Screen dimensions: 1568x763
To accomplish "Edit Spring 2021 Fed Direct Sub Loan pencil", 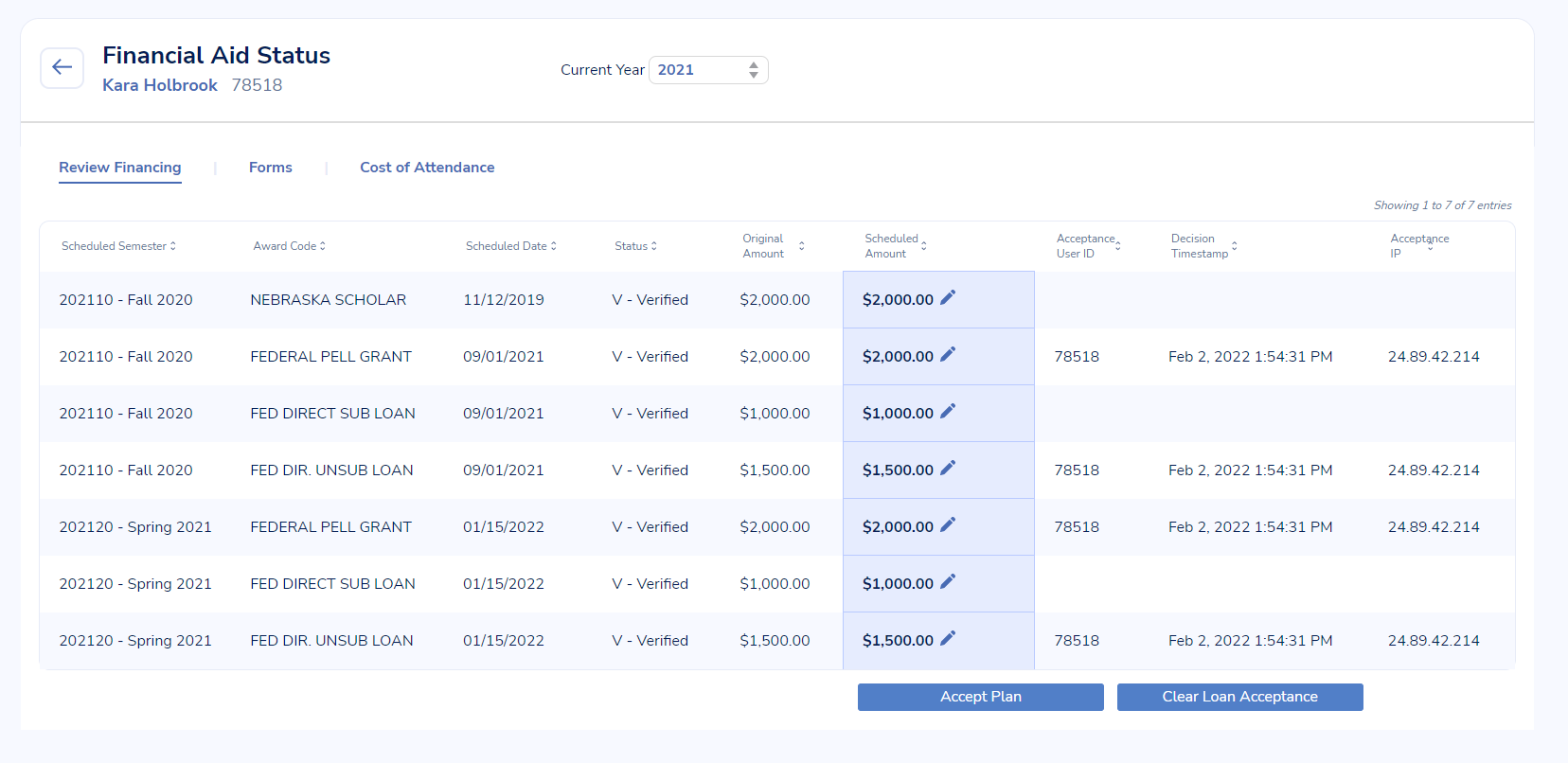I will [948, 582].
